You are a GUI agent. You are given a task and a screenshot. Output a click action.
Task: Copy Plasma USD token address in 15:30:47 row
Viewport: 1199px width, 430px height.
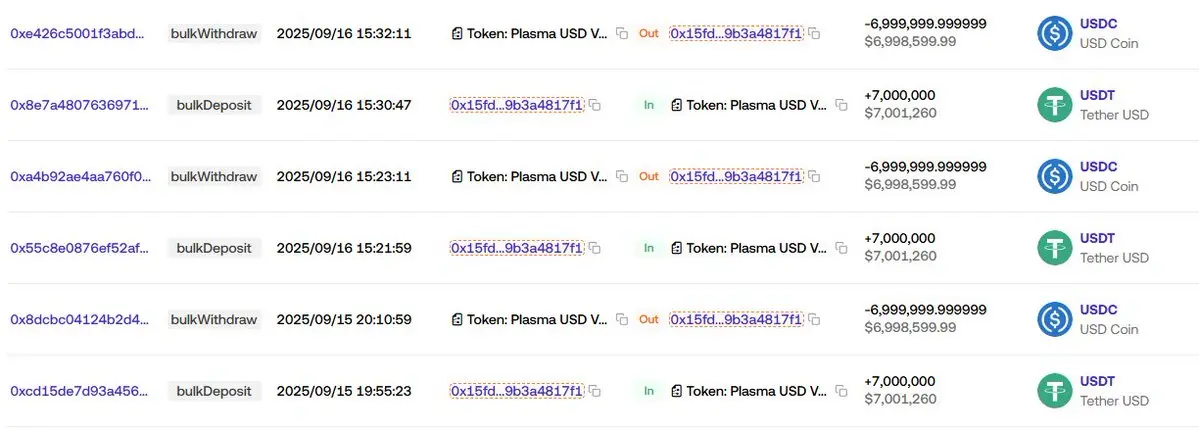[841, 105]
